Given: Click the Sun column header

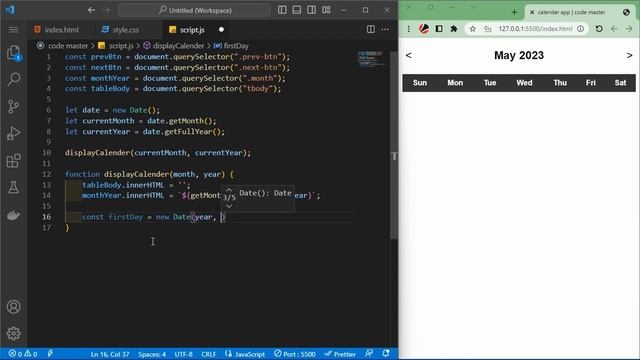Looking at the screenshot, I should 420,83.
